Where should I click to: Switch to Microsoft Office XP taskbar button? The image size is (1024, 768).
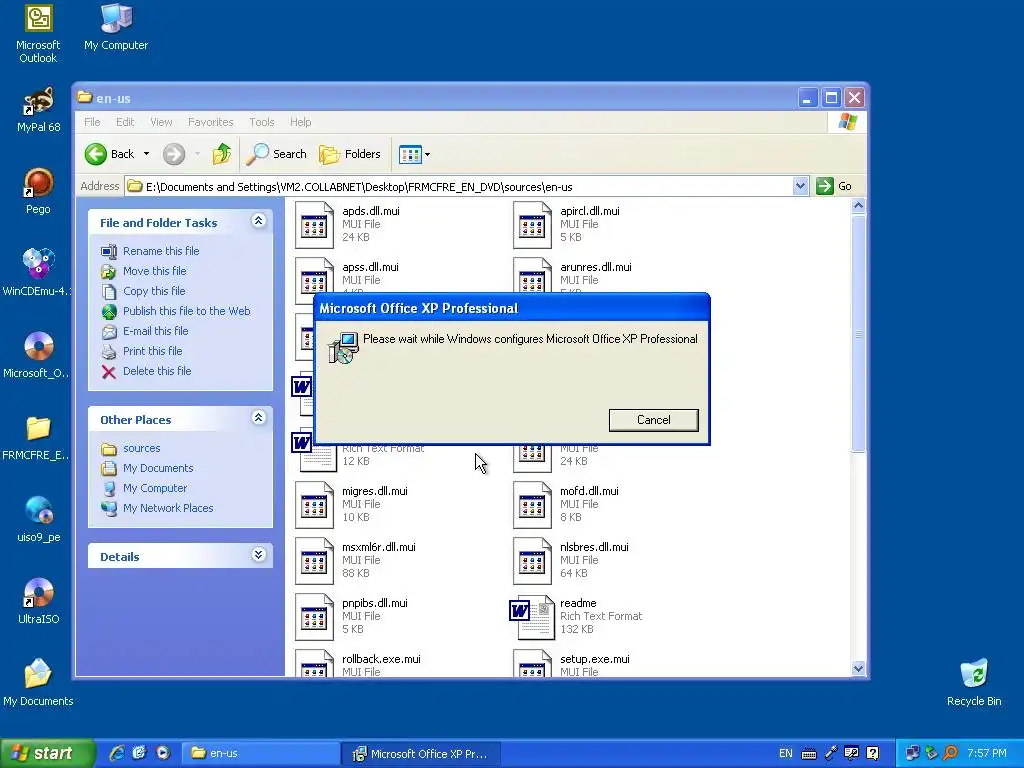click(421, 754)
